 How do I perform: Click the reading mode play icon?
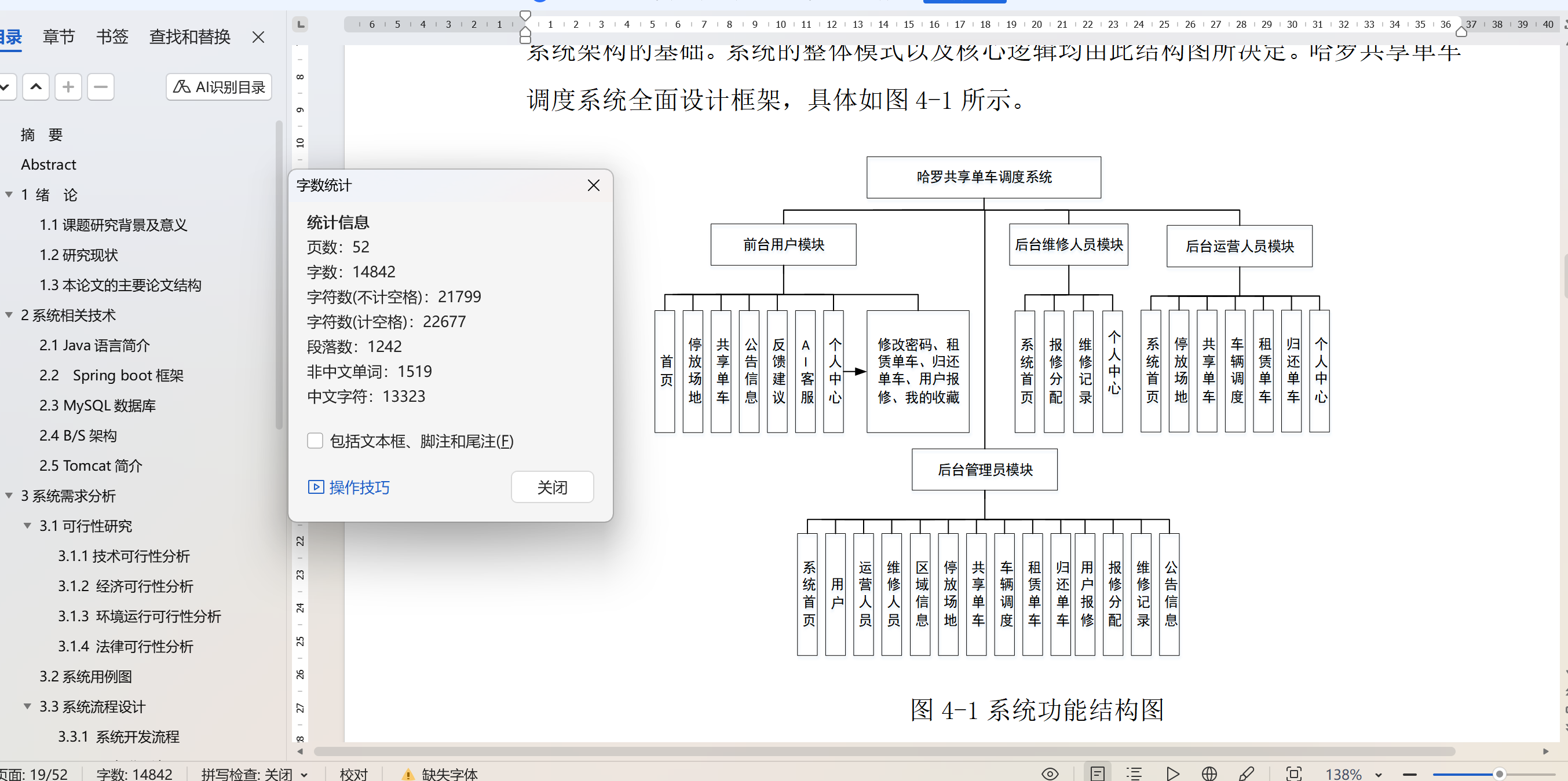click(x=1172, y=773)
